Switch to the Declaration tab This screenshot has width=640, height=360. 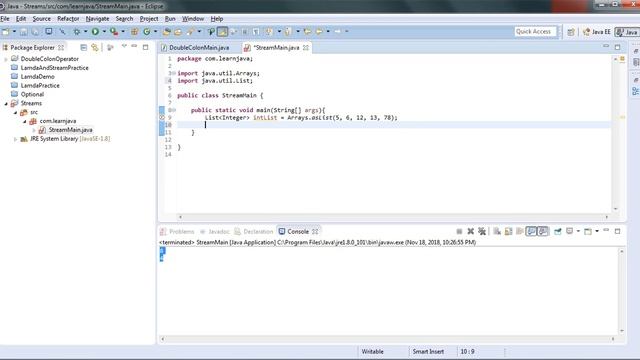pos(254,232)
